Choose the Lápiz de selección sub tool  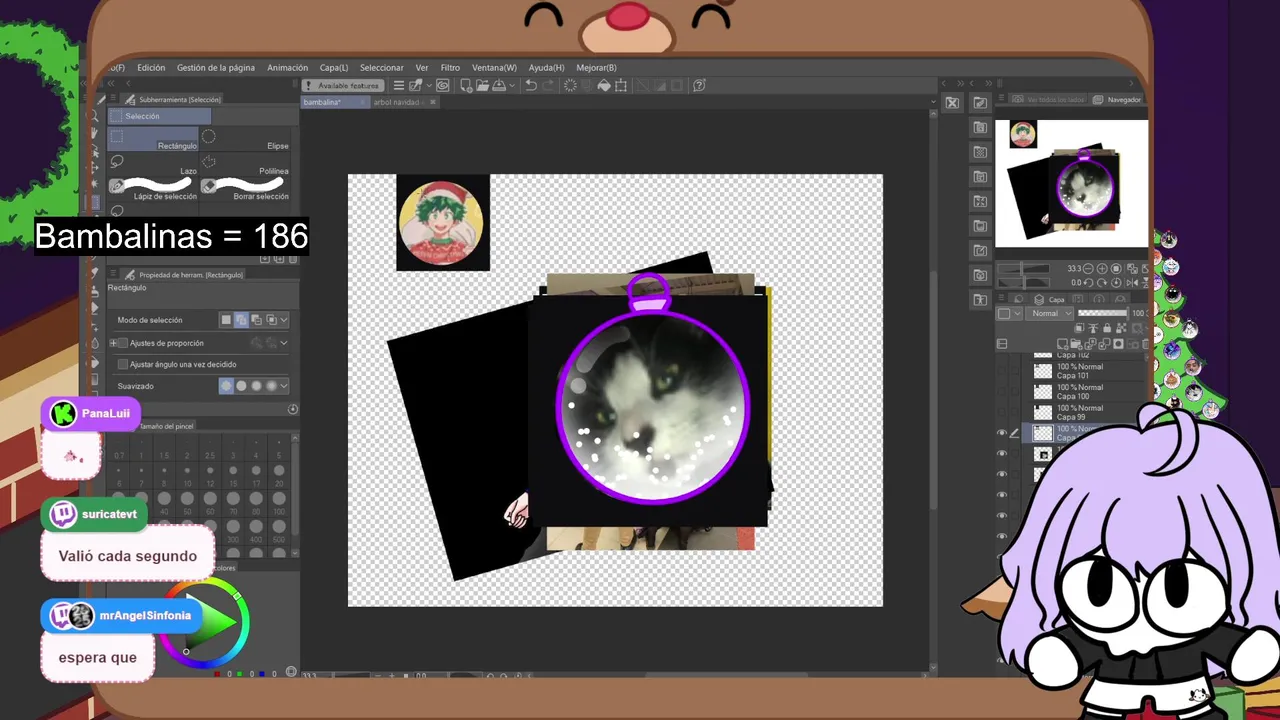point(154,189)
